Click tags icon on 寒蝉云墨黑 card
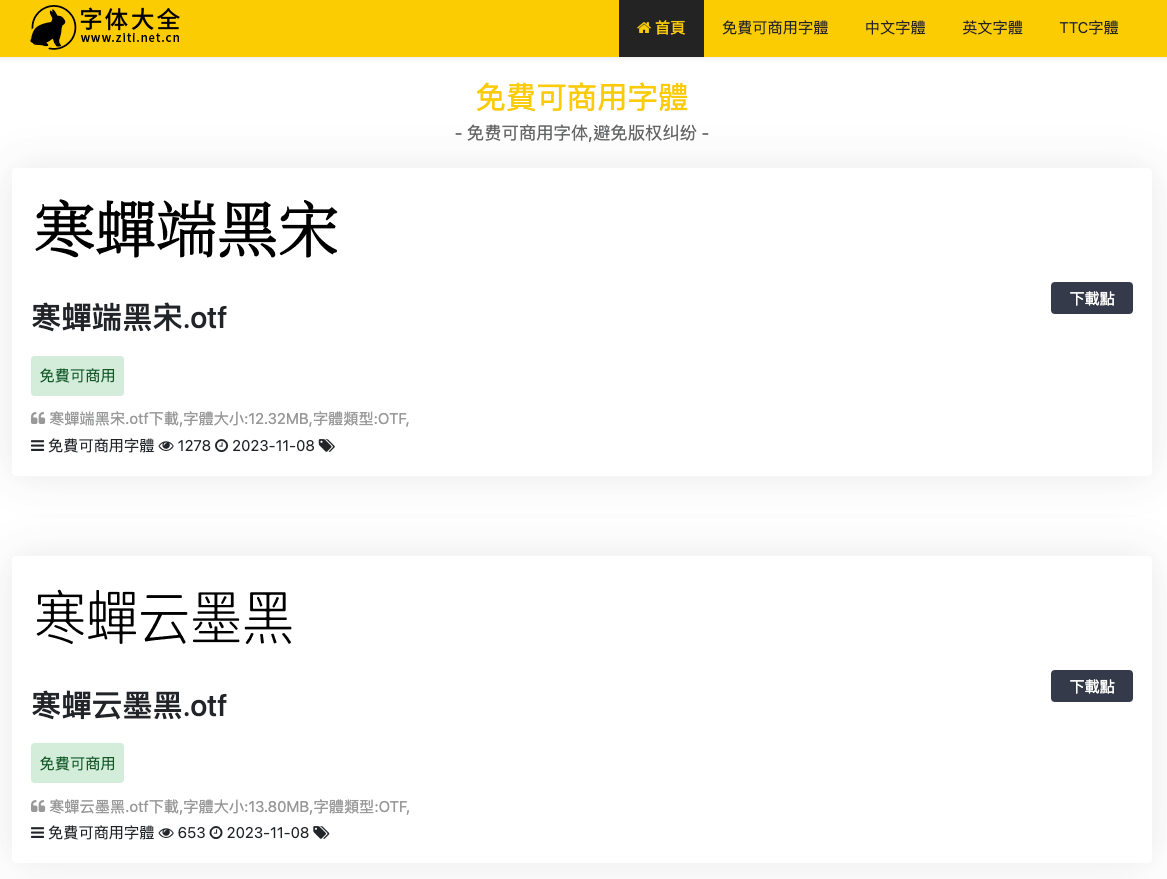 (x=321, y=833)
